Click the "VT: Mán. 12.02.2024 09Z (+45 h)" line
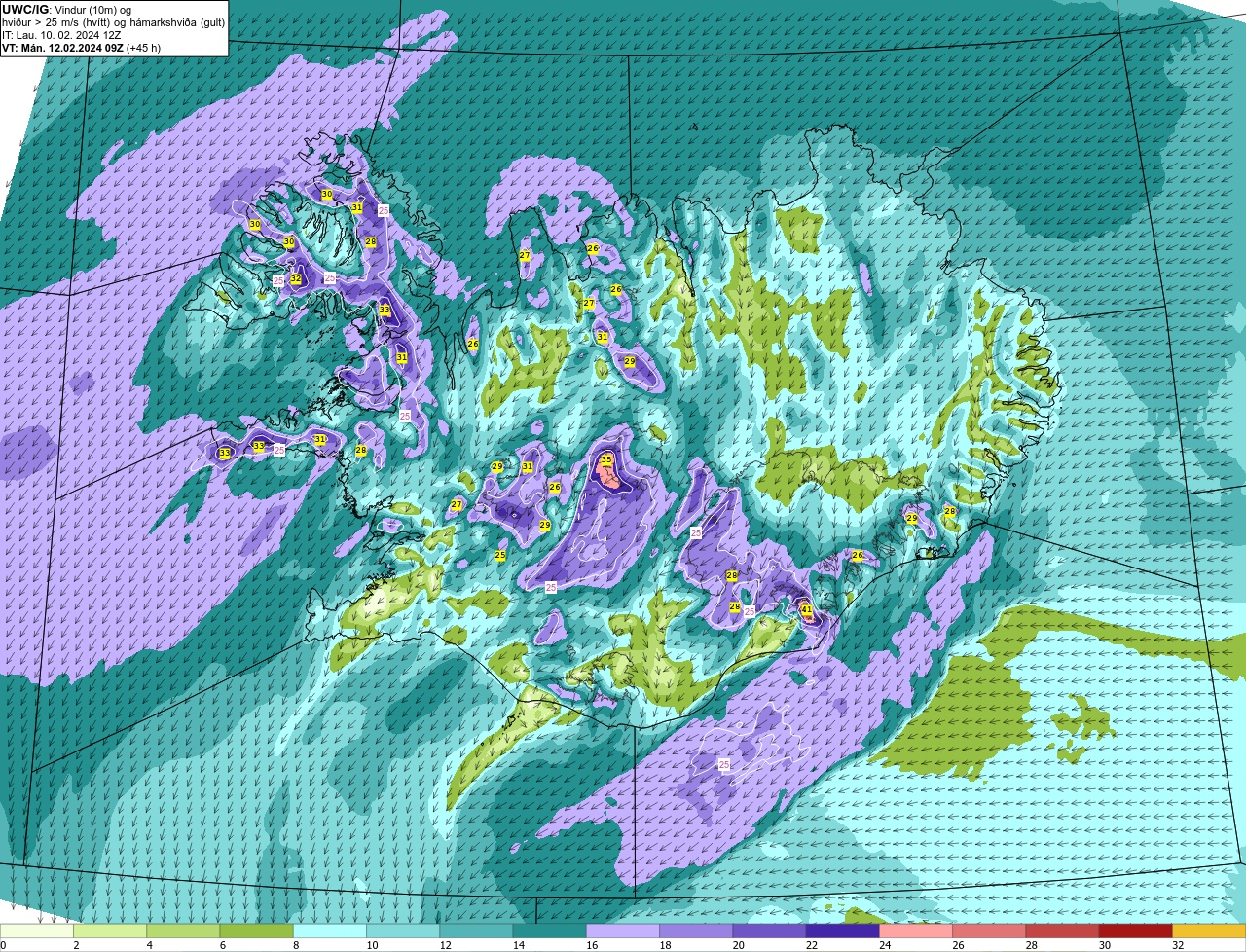The height and width of the screenshot is (952, 1246). 82,47
